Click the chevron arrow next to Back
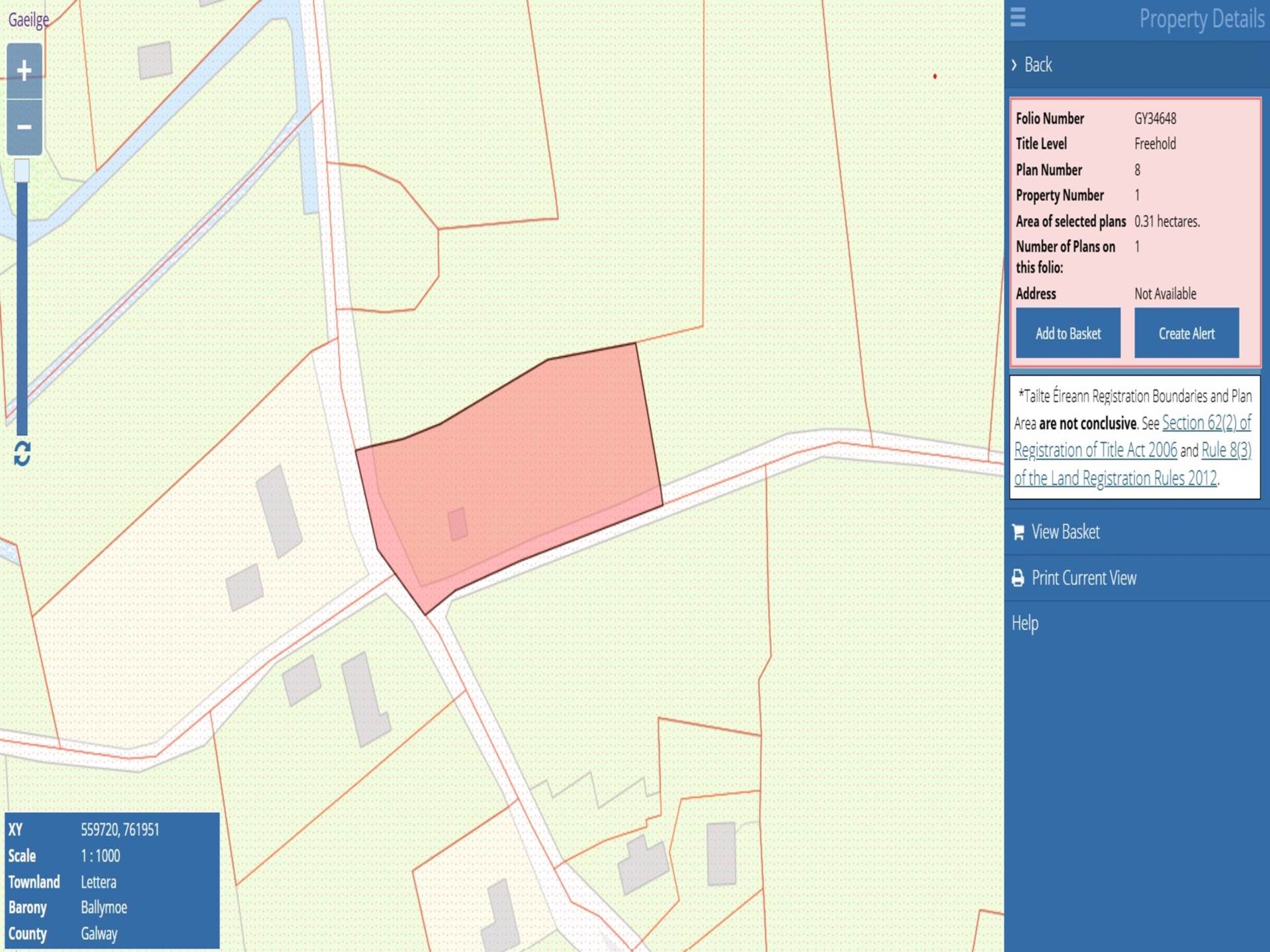Viewport: 1270px width, 952px height. tap(1014, 65)
